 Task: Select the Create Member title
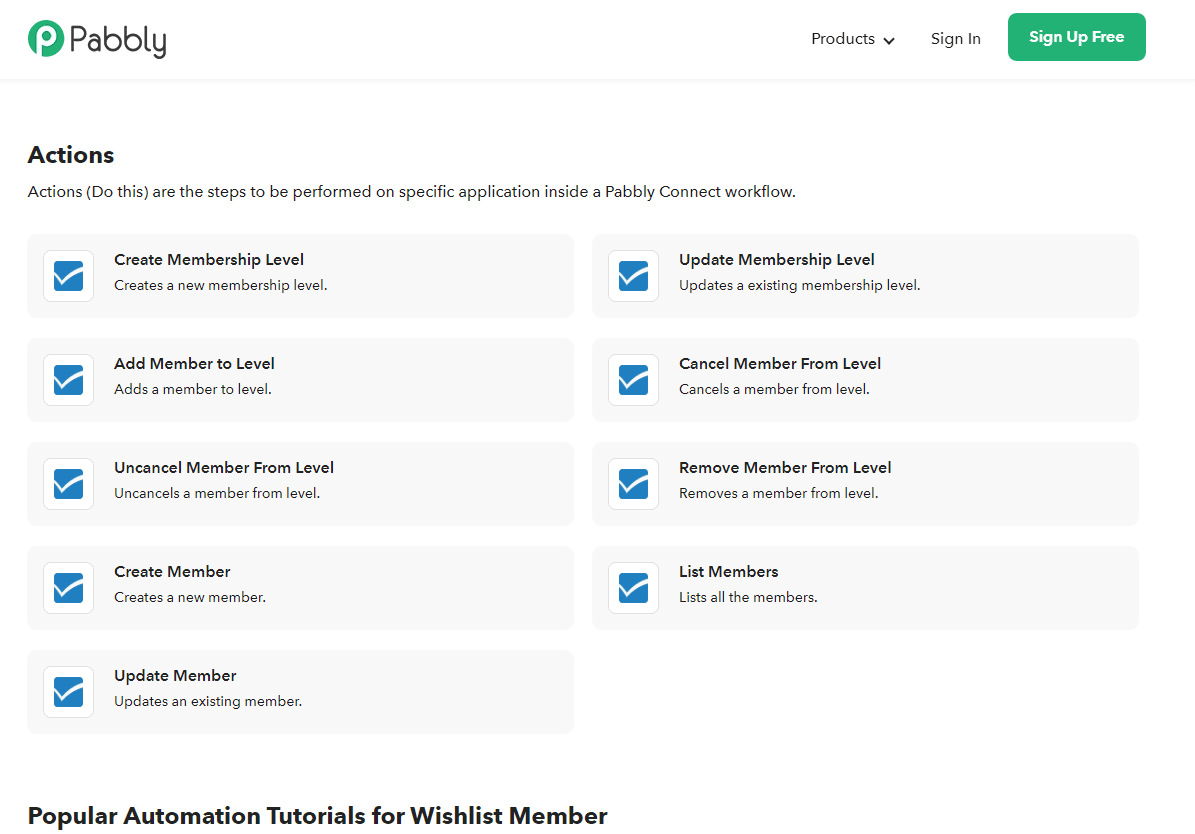point(172,572)
